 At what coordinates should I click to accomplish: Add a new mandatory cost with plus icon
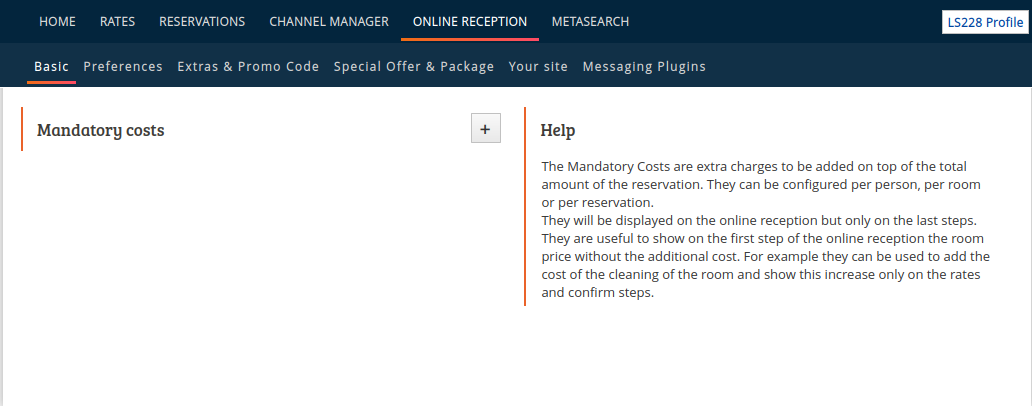click(486, 128)
